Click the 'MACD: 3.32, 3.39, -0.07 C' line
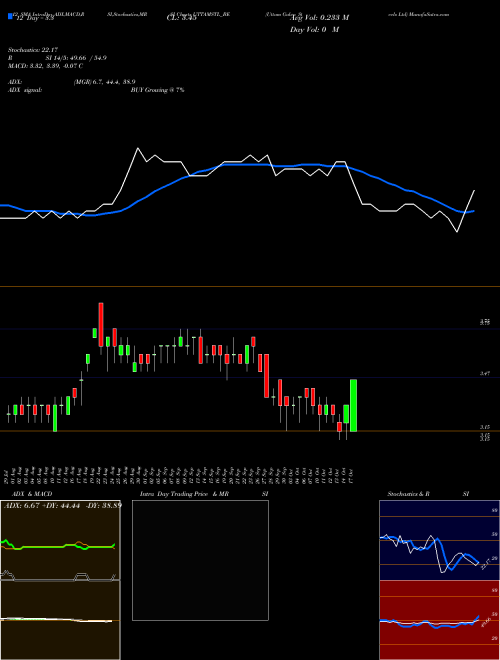 45,66
